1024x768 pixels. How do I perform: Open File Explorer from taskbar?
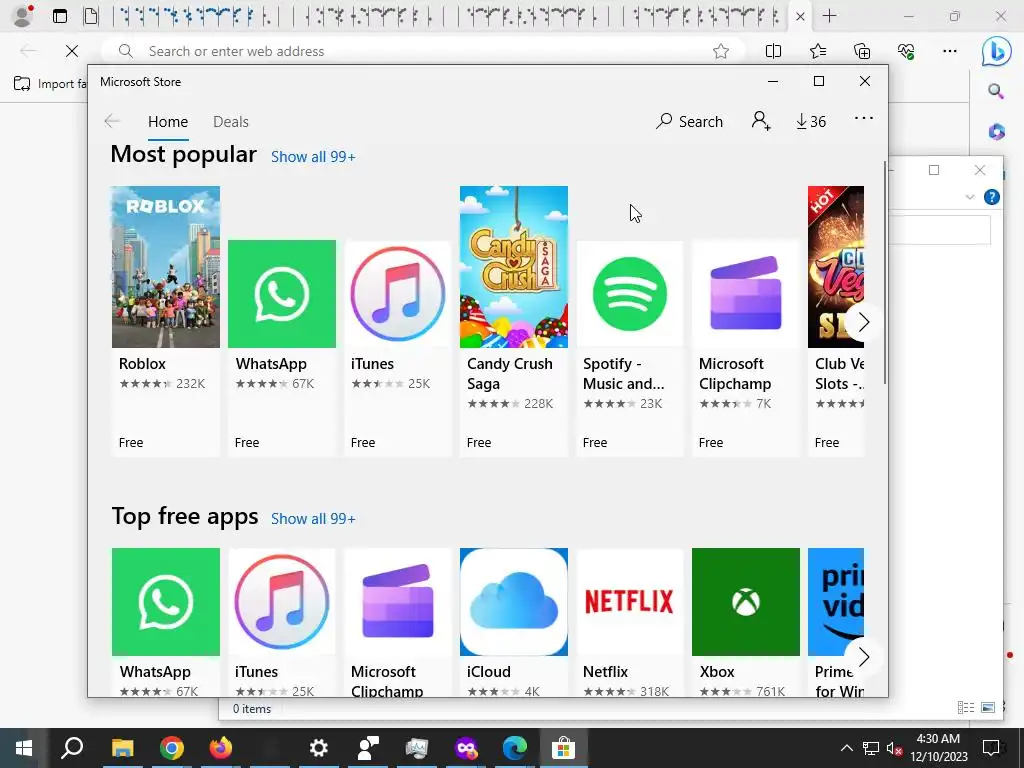[122, 748]
